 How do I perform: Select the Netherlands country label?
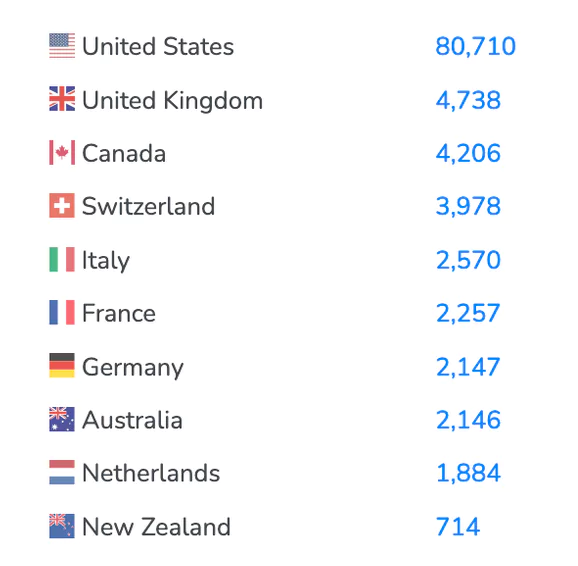151,473
